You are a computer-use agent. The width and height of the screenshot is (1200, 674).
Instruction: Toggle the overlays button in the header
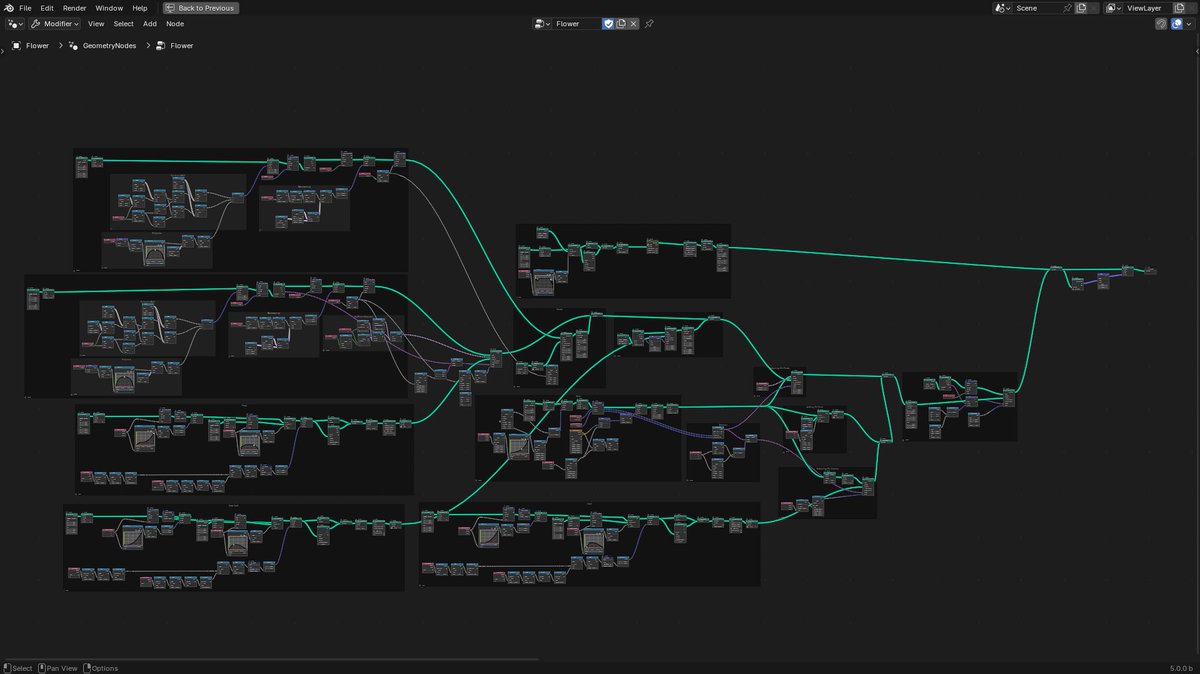[1176, 23]
